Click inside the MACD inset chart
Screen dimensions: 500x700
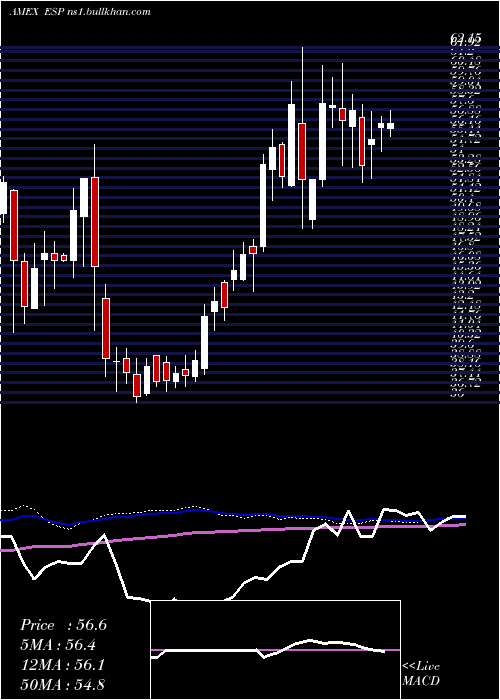coord(275,650)
